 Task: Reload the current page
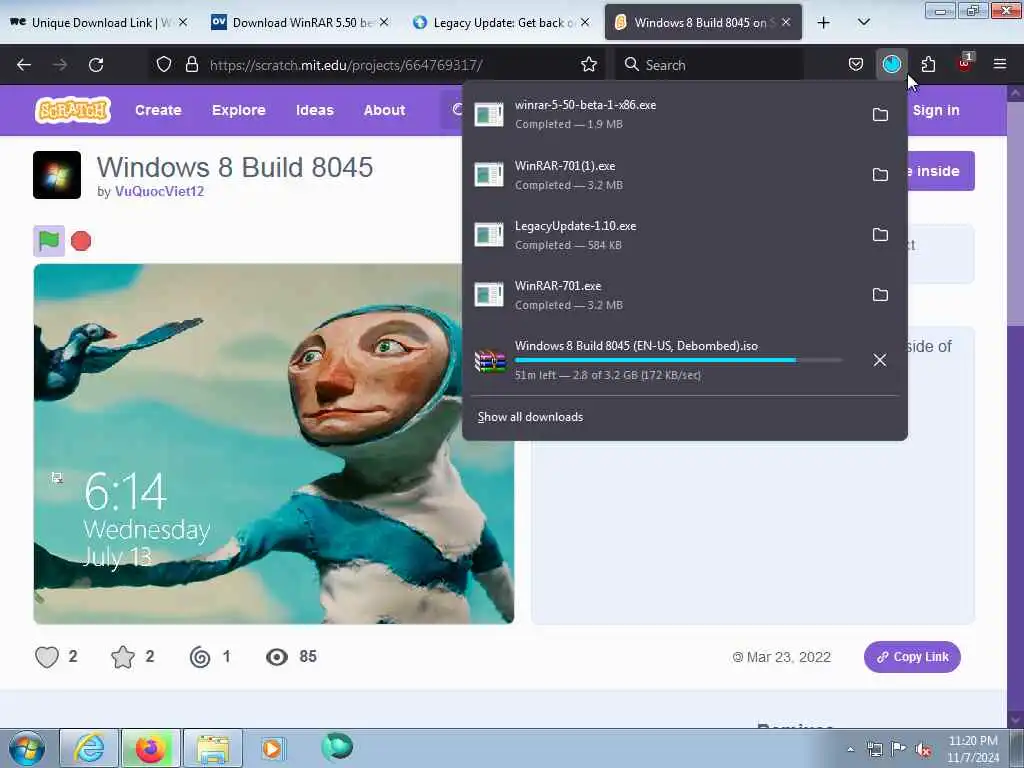point(96,65)
